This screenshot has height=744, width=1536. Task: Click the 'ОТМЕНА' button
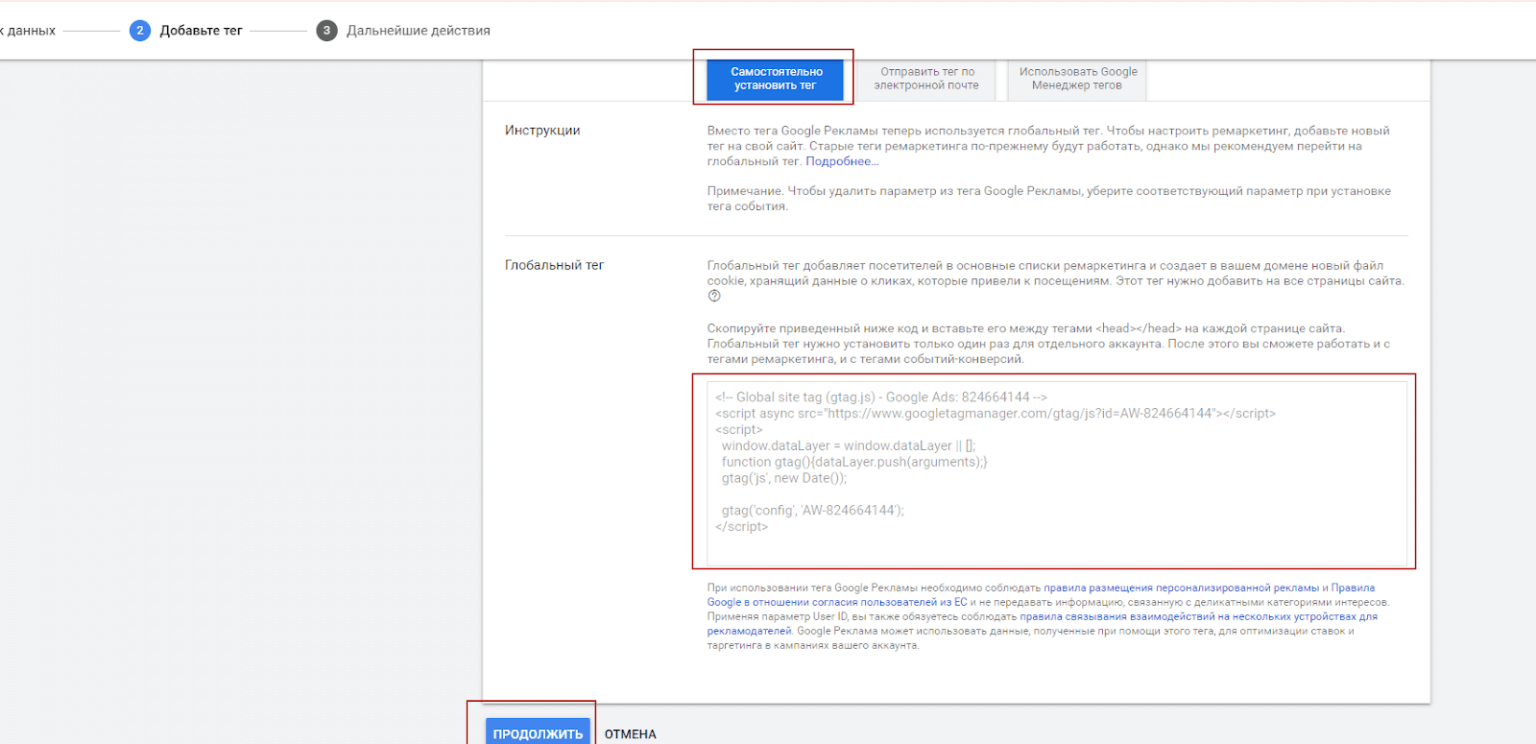coord(630,734)
